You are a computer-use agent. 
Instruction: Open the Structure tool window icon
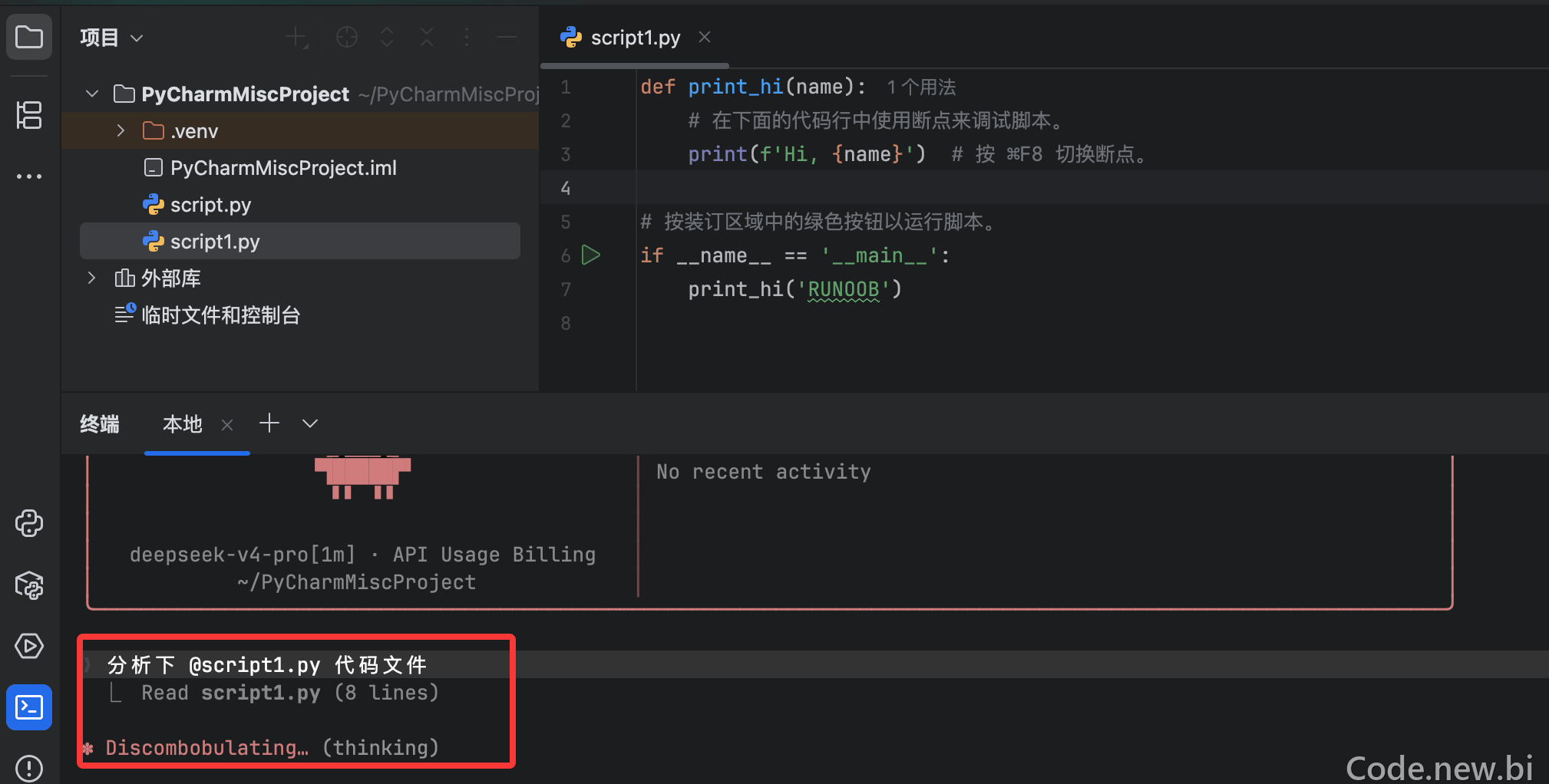coord(29,115)
